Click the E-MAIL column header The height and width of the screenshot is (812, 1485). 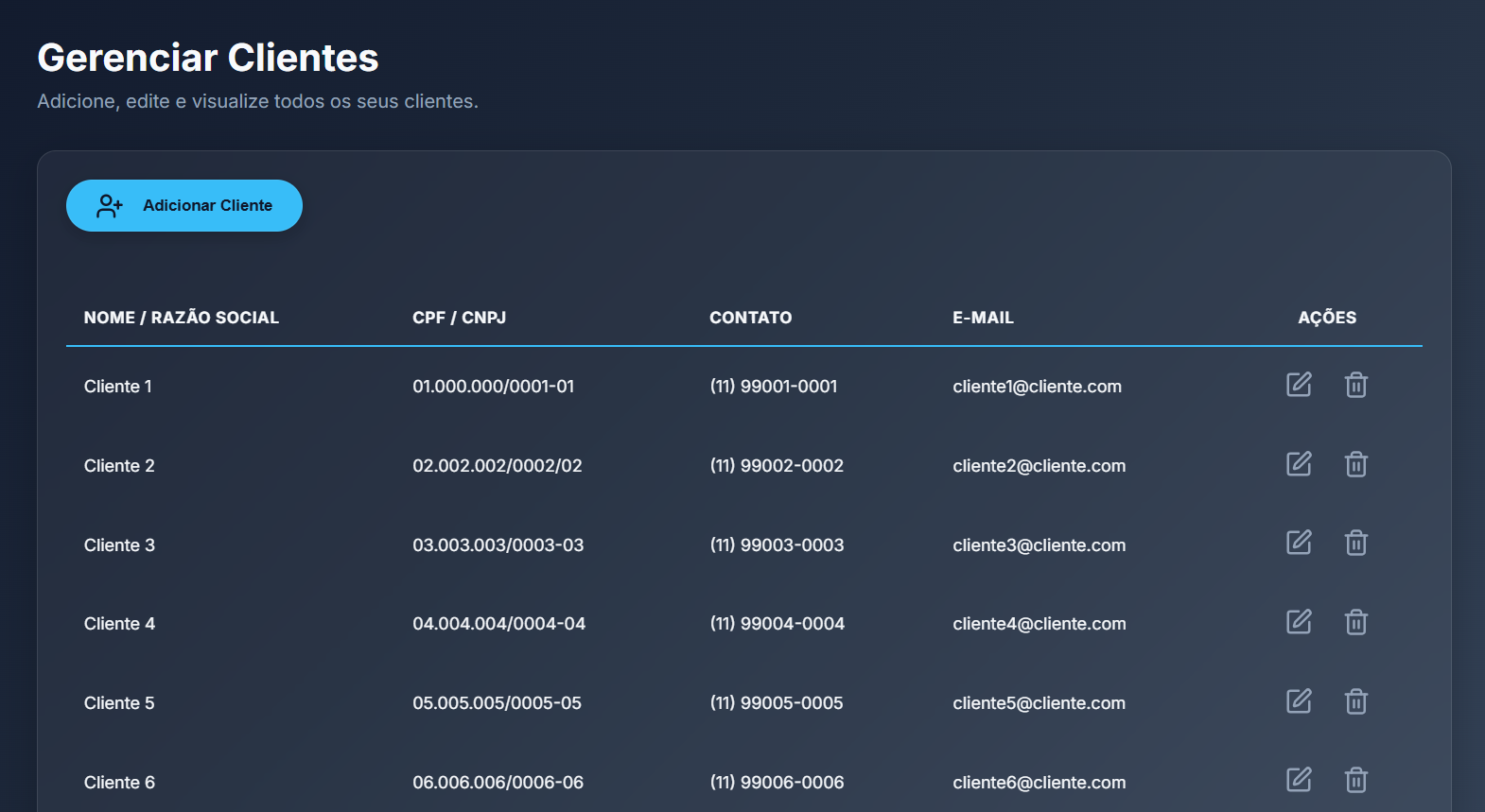[983, 318]
